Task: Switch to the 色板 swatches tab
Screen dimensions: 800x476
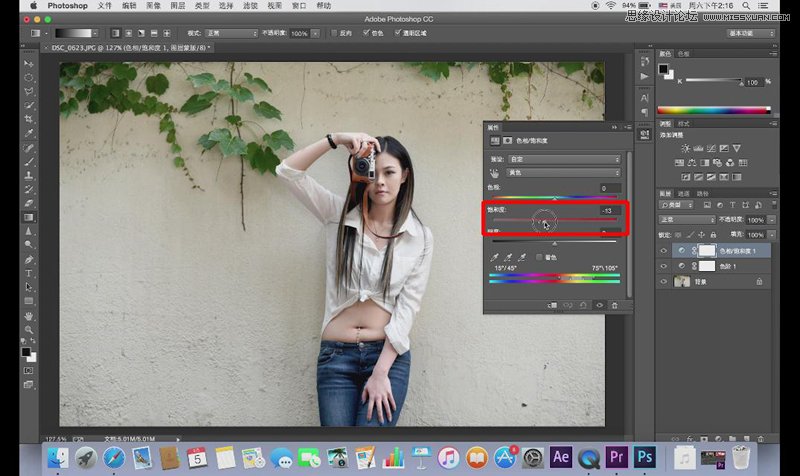Action: pyautogui.click(x=683, y=54)
